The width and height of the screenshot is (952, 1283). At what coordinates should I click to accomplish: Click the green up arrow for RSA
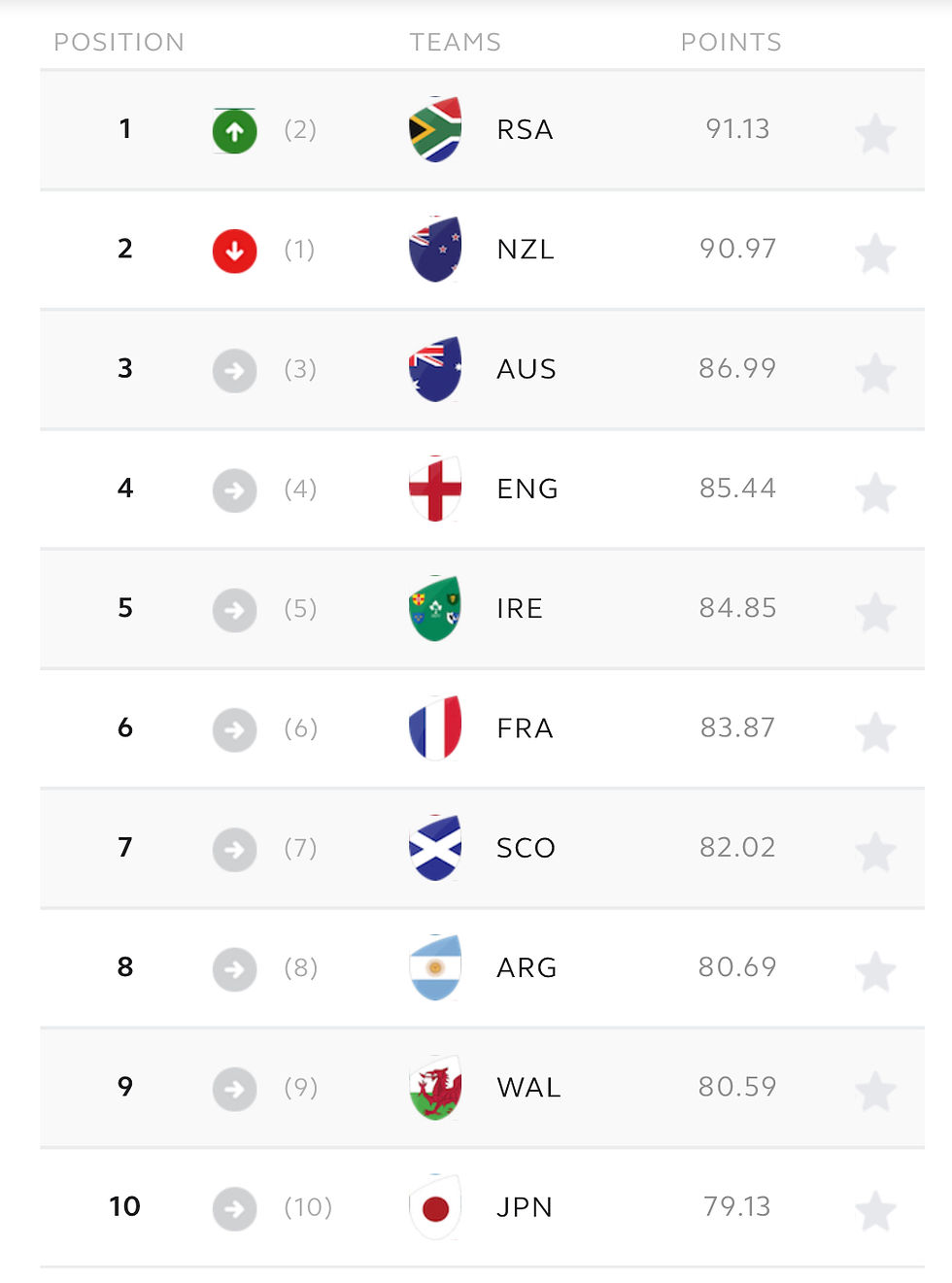[234, 131]
